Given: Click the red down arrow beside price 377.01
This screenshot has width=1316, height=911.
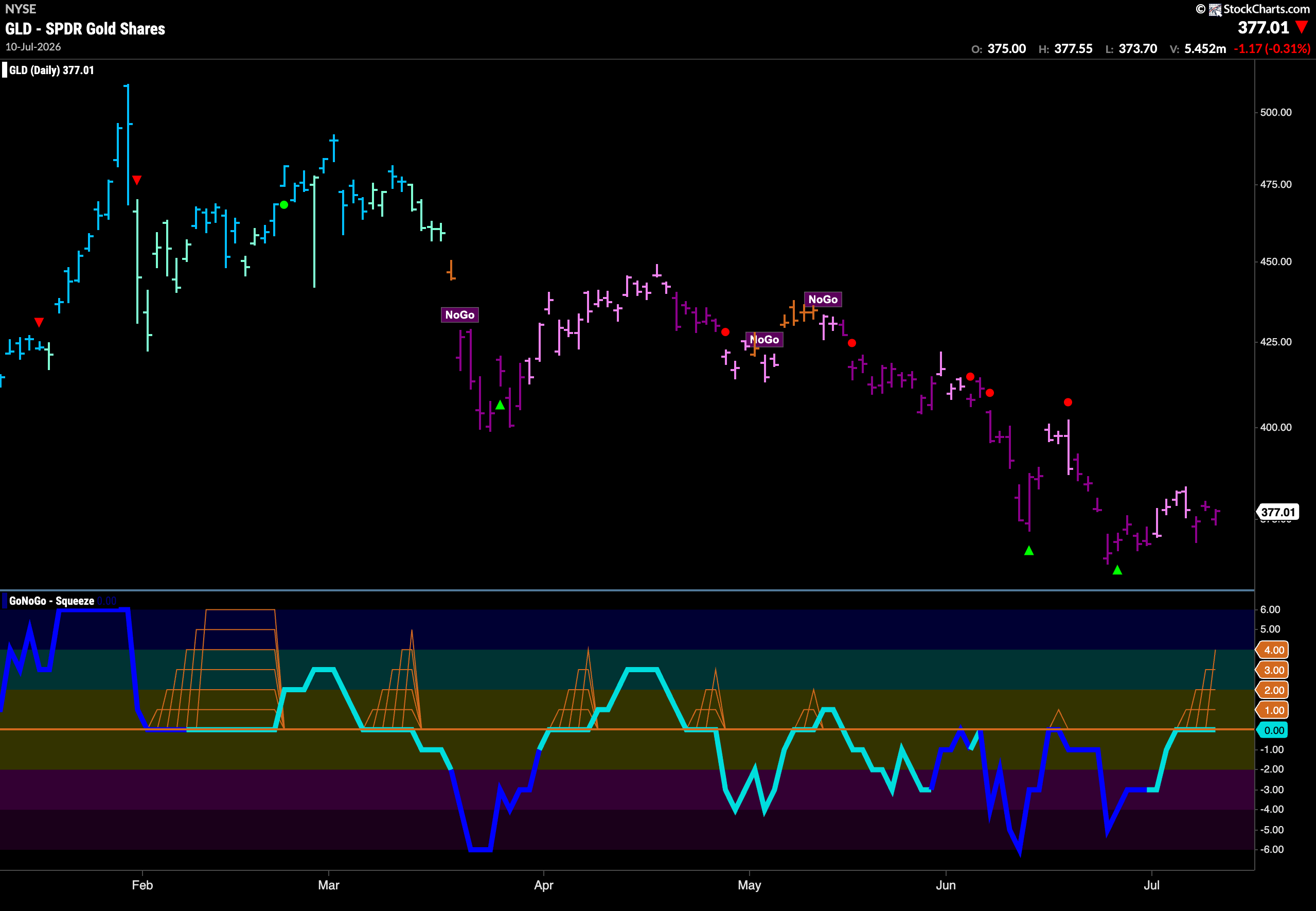Looking at the screenshot, I should pos(1301,27).
